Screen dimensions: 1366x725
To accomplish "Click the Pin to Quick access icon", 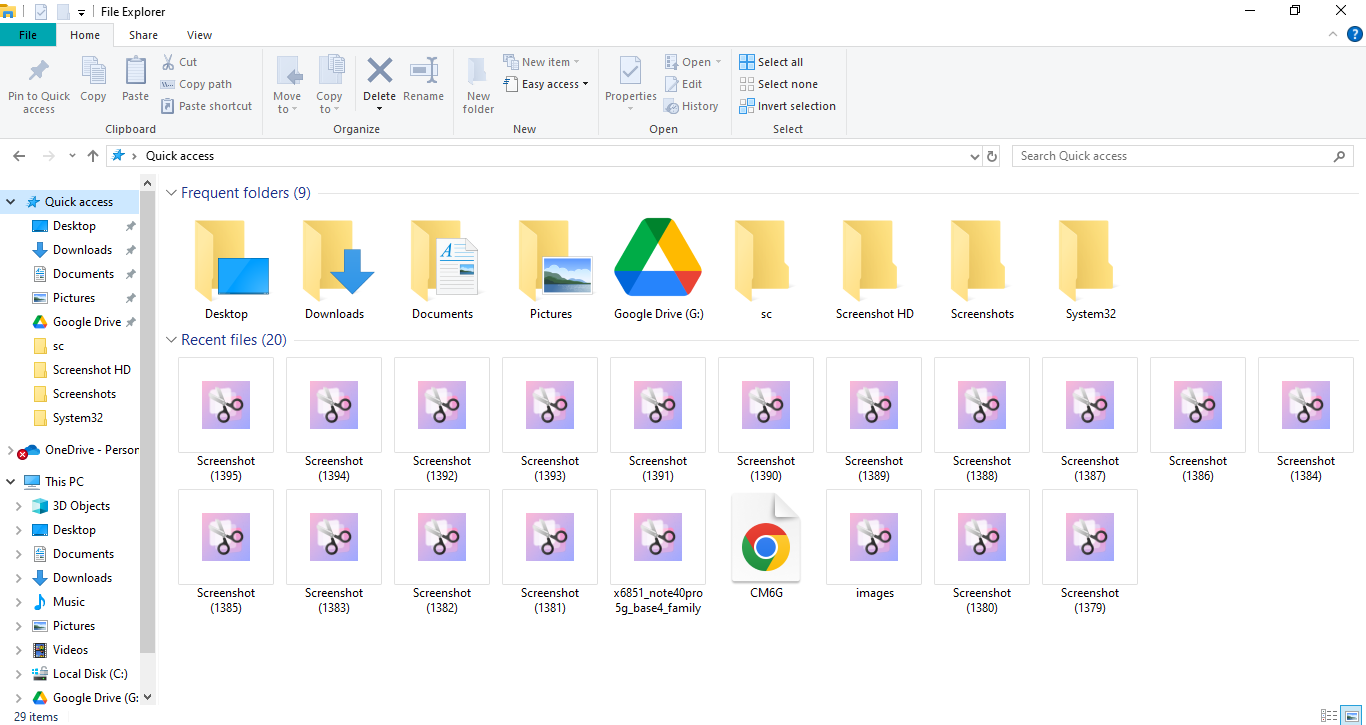I will coord(38,73).
